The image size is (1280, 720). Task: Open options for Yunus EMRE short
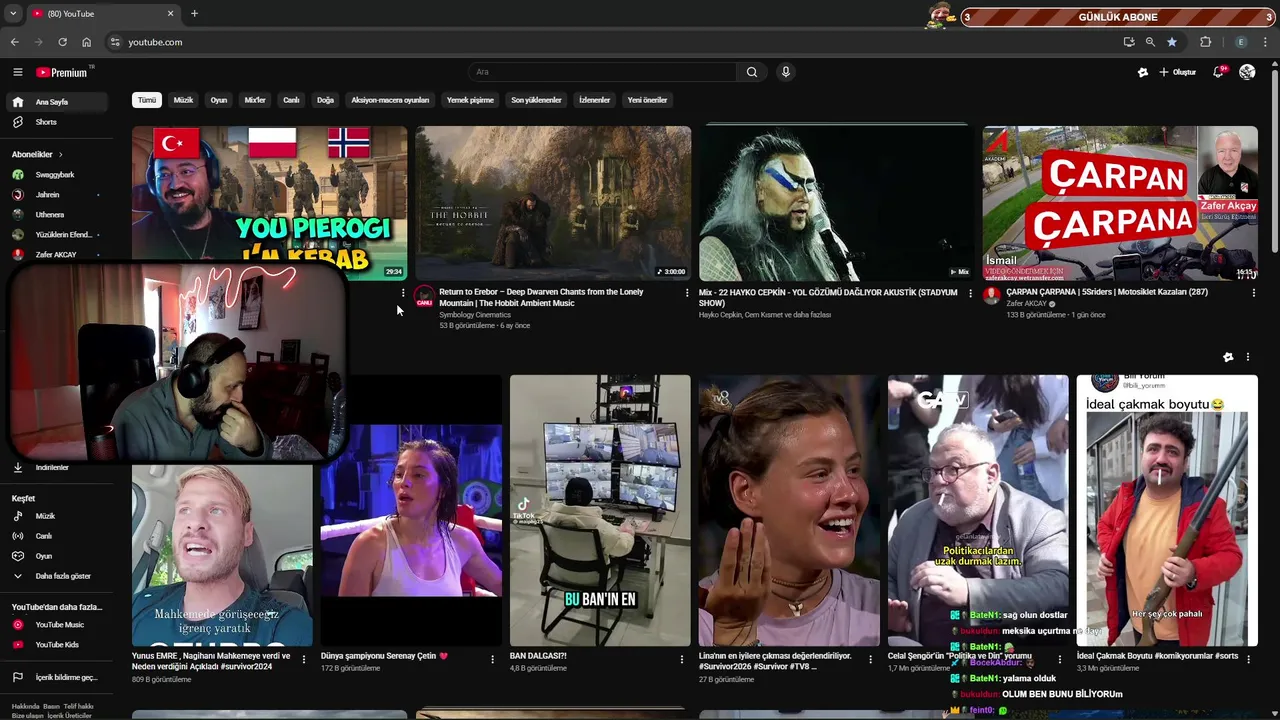click(x=303, y=659)
